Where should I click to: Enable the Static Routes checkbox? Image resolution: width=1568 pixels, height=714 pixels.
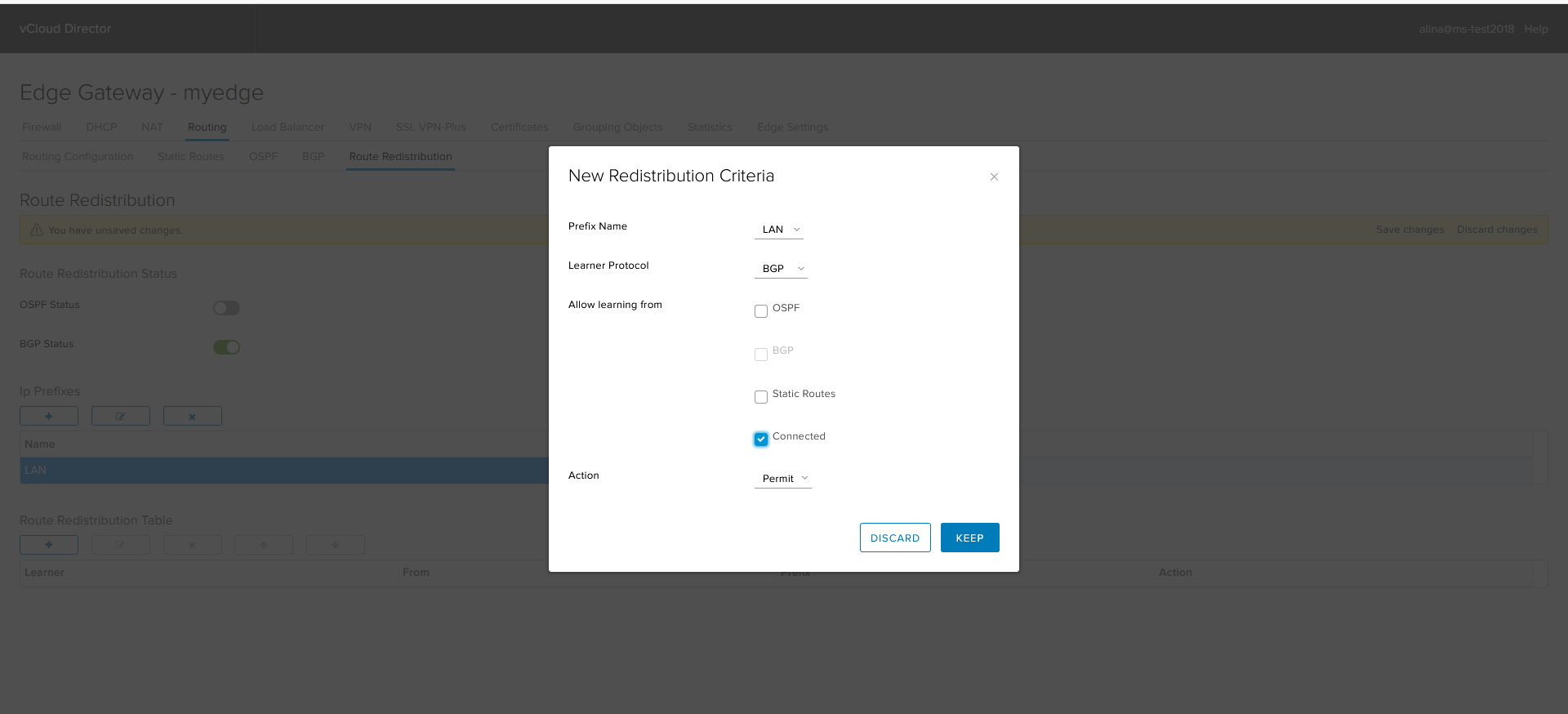[761, 397]
